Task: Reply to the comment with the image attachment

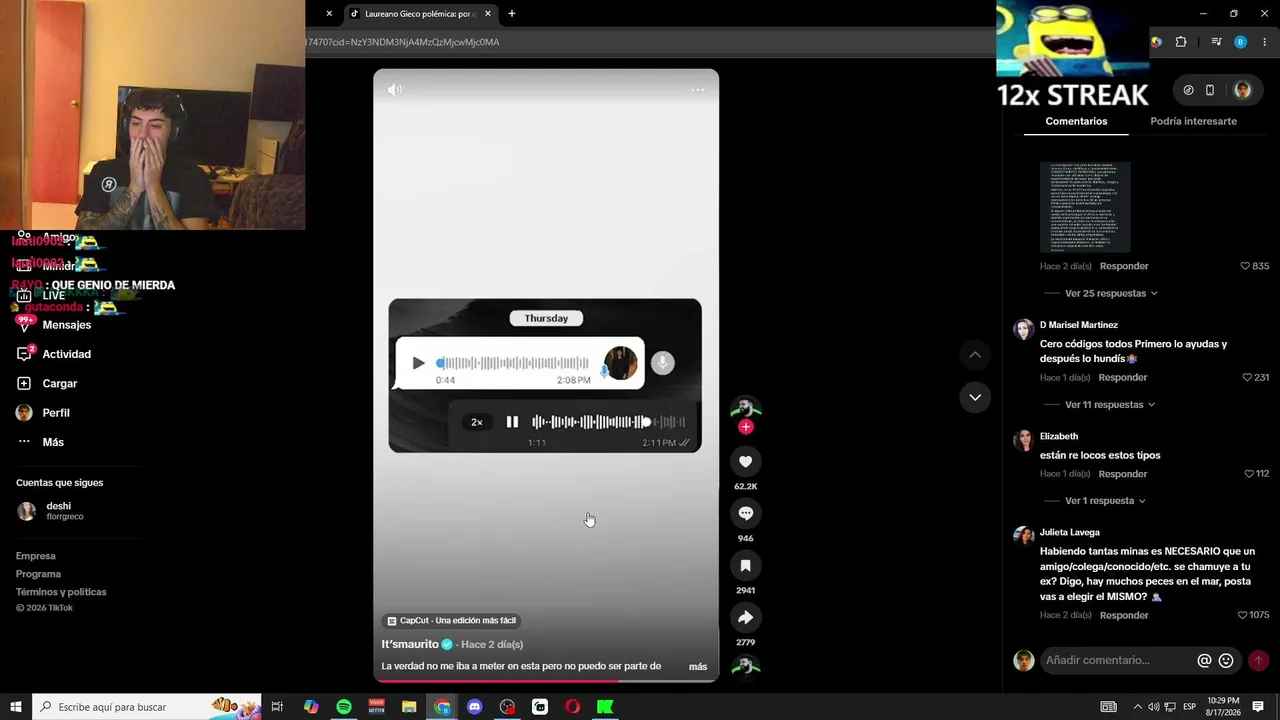Action: click(1124, 266)
